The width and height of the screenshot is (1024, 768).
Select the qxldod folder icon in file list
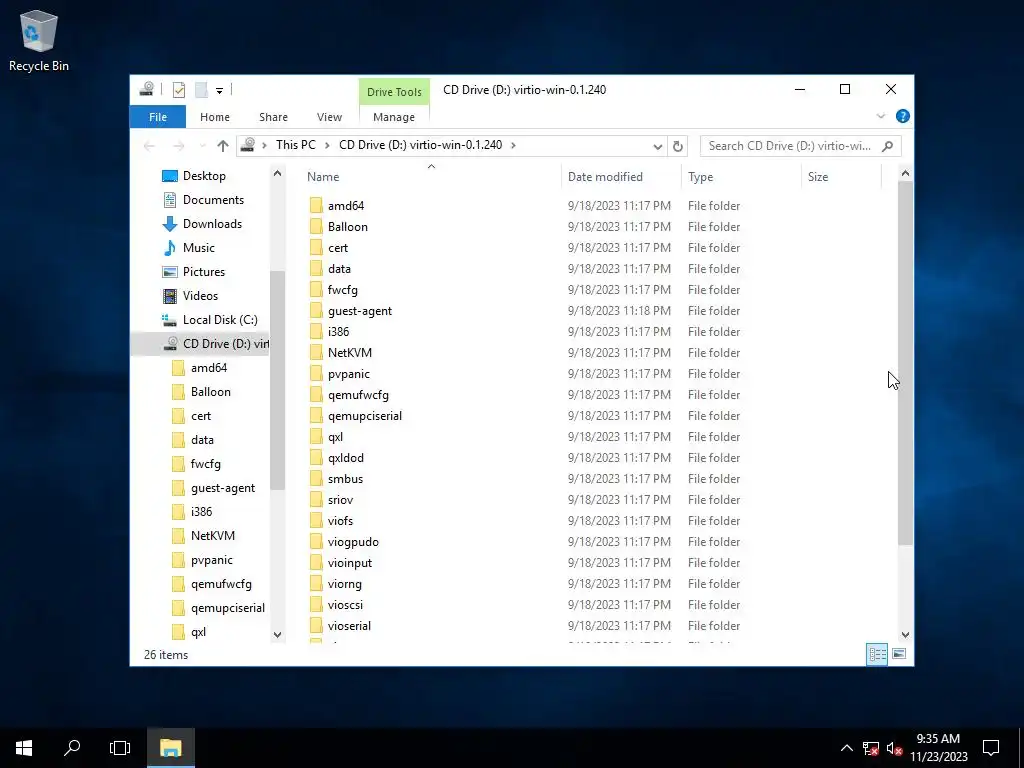click(x=316, y=458)
